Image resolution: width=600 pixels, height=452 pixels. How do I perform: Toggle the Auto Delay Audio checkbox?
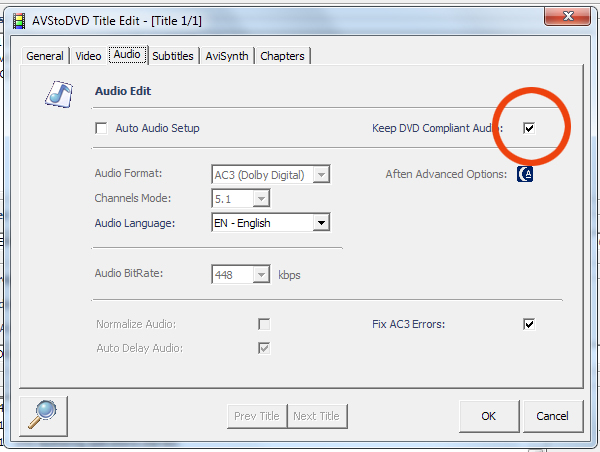[264, 348]
